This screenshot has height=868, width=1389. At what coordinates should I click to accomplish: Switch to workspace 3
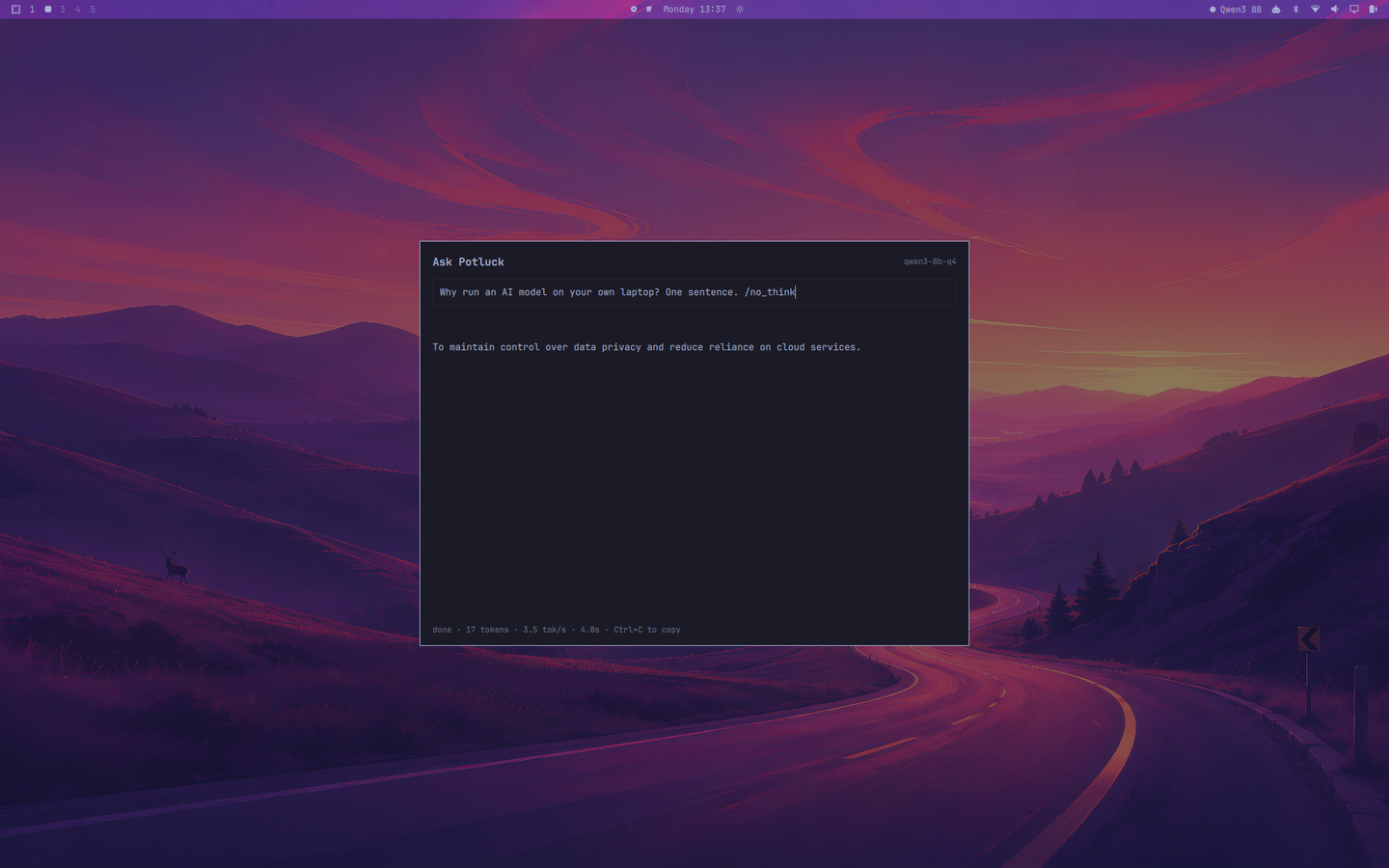point(63,9)
